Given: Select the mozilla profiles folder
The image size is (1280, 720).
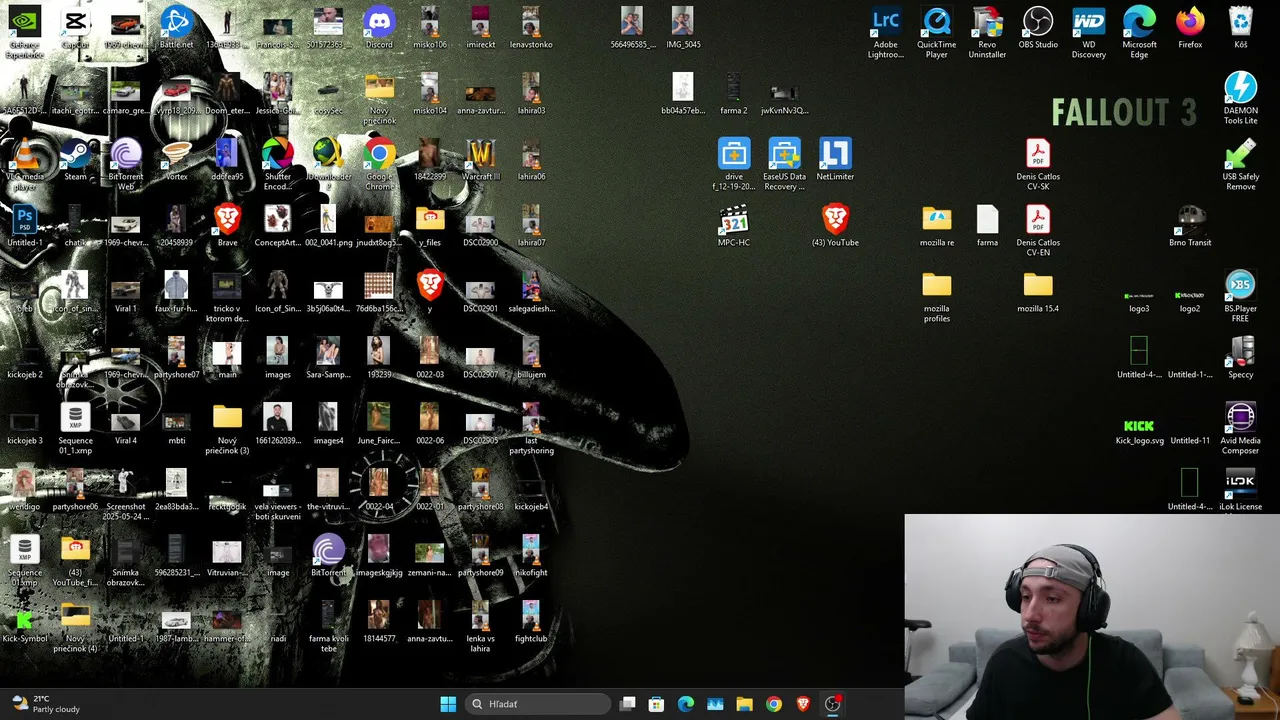Looking at the screenshot, I should pyautogui.click(x=937, y=297).
